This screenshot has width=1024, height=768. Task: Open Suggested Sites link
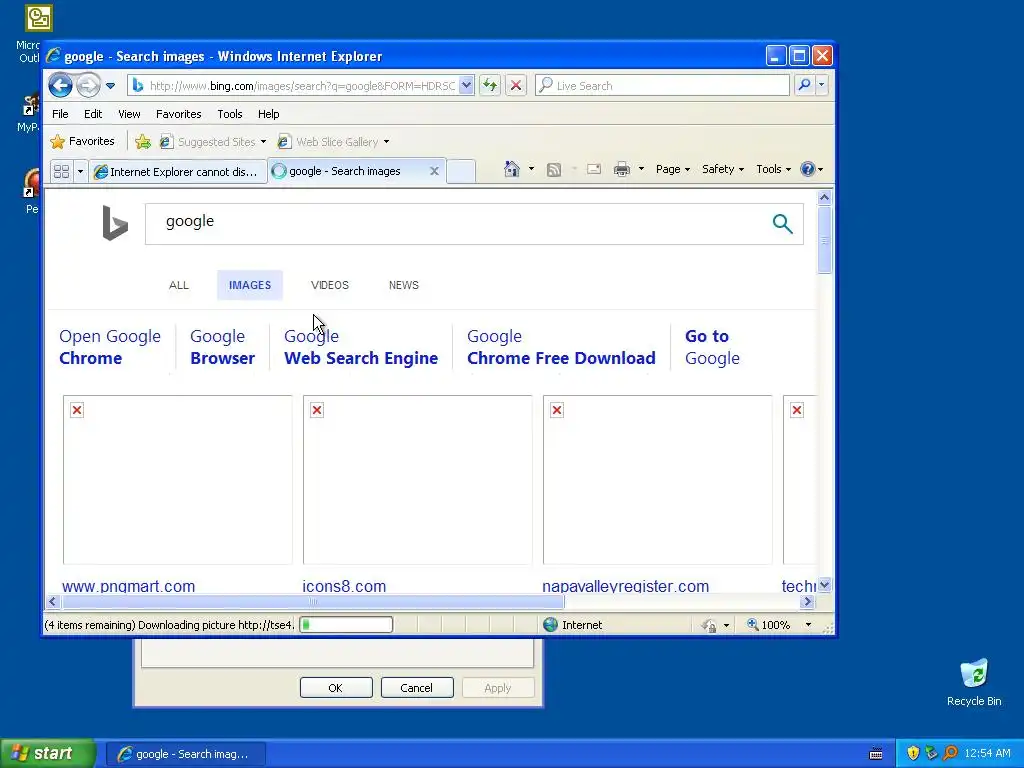pos(213,142)
